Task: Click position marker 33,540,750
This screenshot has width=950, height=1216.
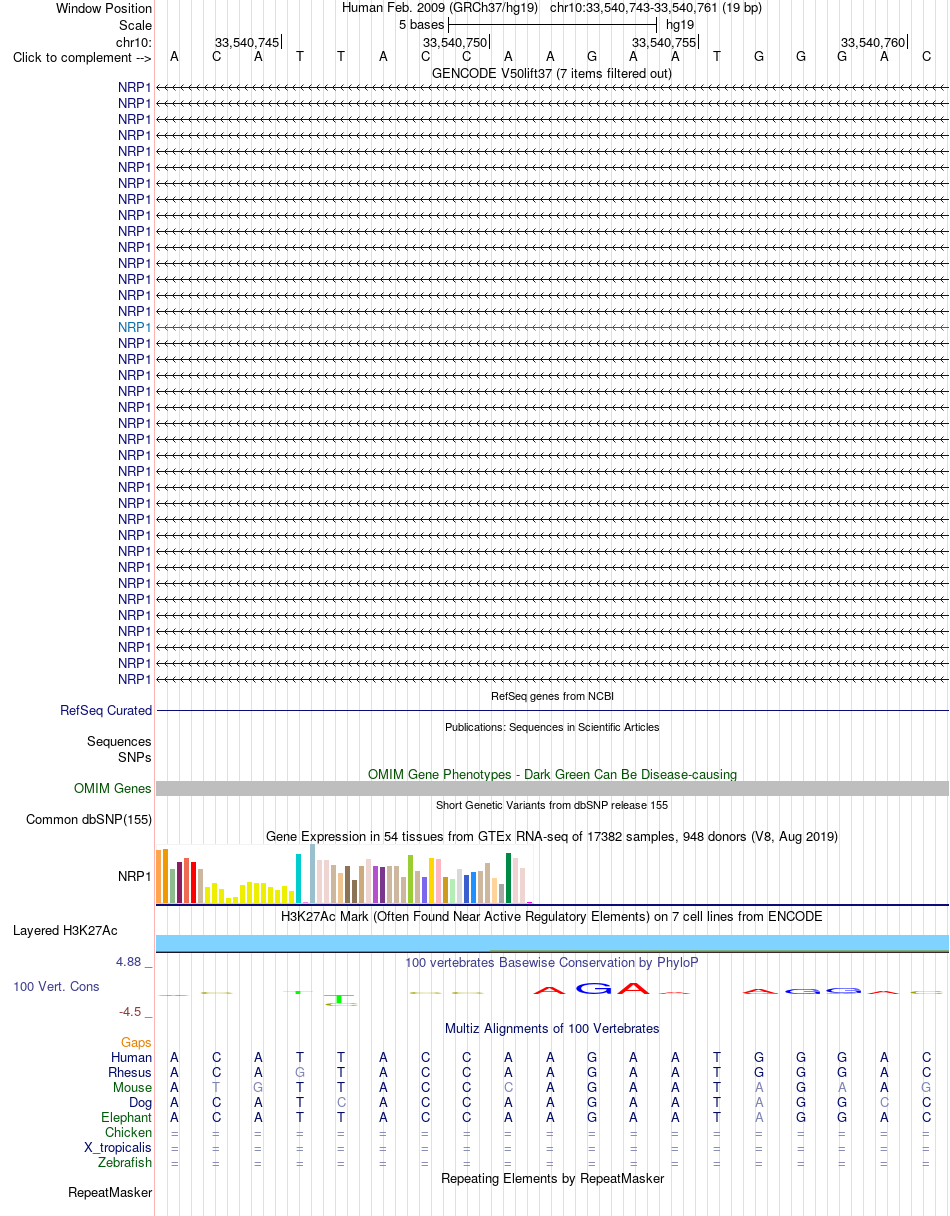Action: (455, 42)
